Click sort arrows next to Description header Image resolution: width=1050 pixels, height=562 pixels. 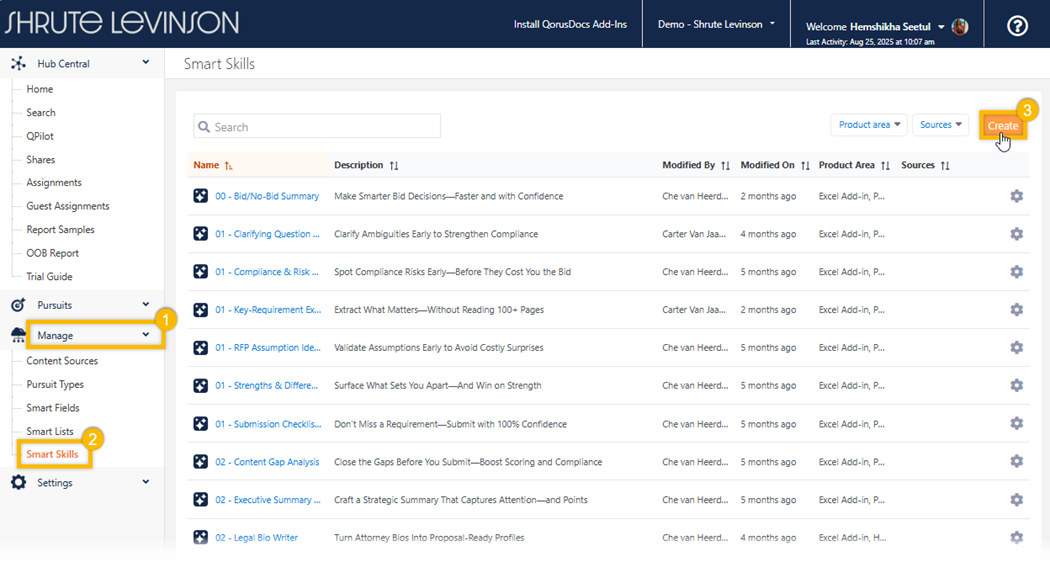(394, 166)
